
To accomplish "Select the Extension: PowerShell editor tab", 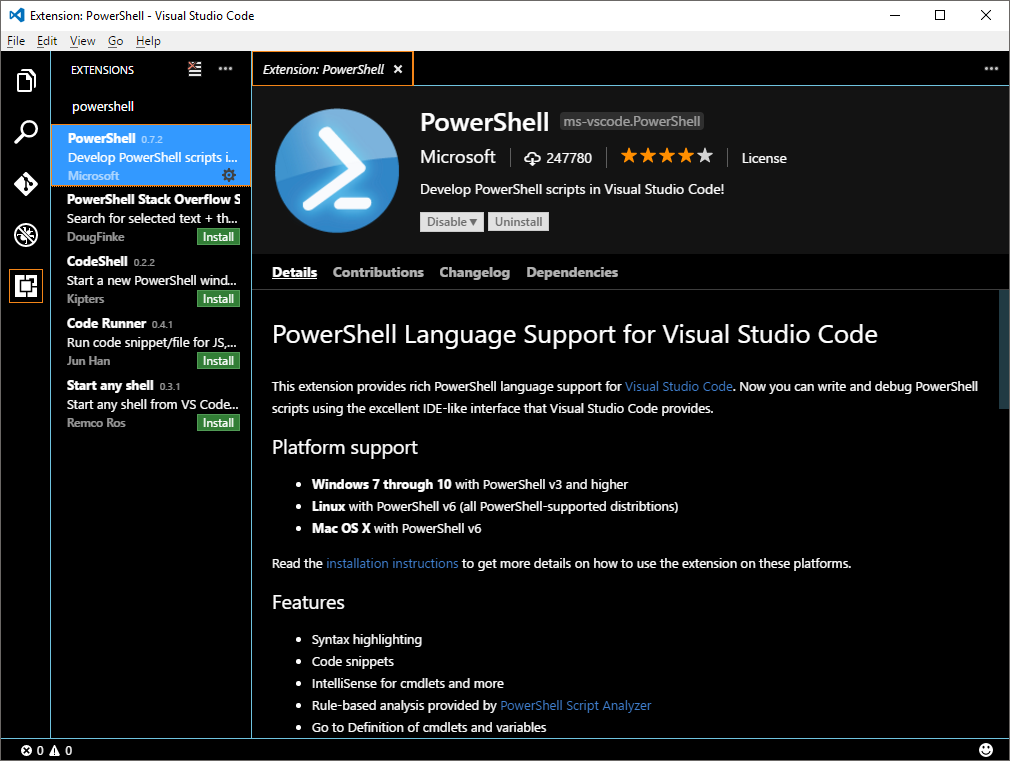I will pos(332,69).
